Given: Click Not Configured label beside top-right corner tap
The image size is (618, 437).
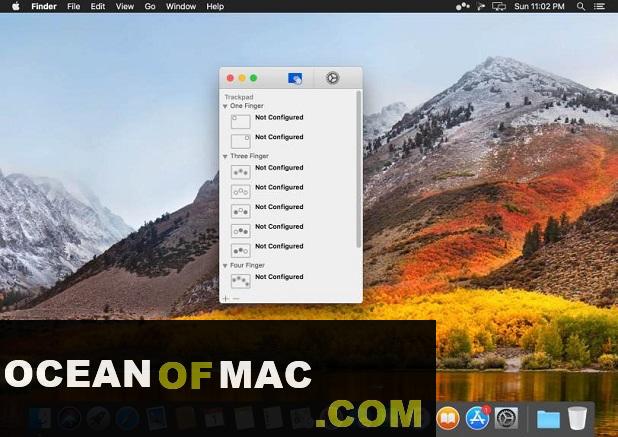Looking at the screenshot, I should click(x=279, y=137).
